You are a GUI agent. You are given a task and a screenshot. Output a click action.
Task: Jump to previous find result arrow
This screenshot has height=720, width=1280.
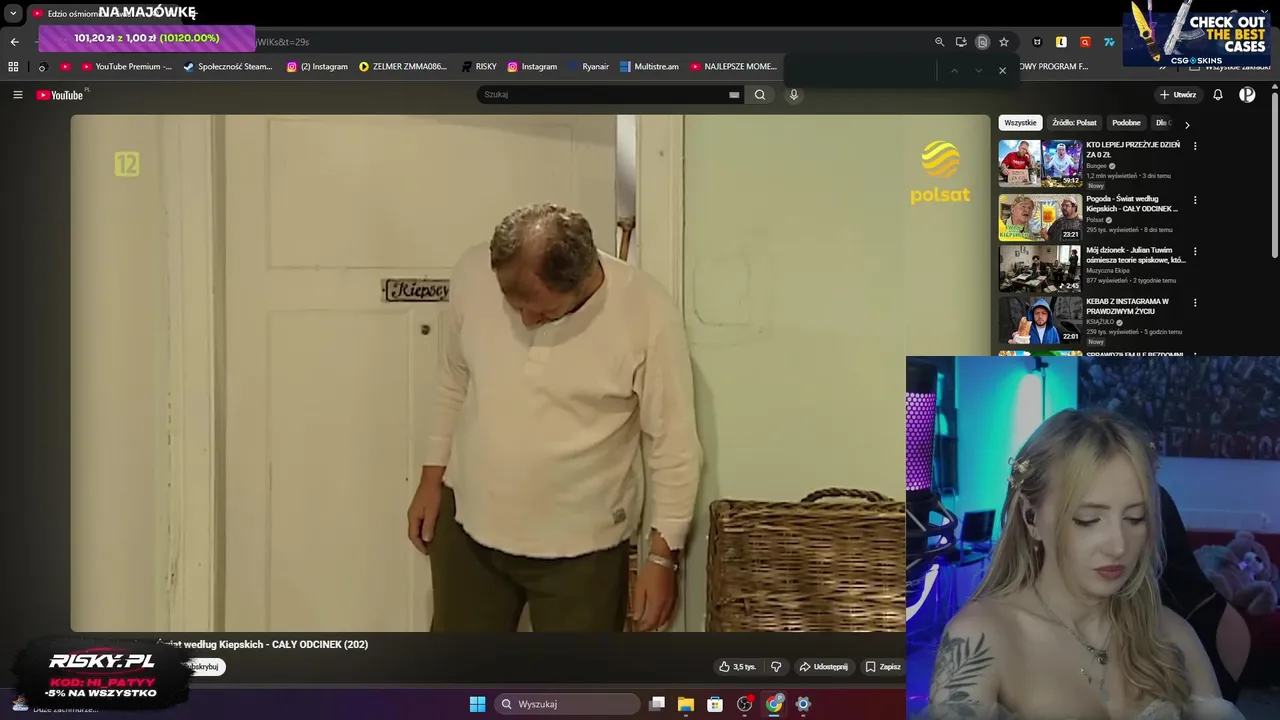coord(954,70)
